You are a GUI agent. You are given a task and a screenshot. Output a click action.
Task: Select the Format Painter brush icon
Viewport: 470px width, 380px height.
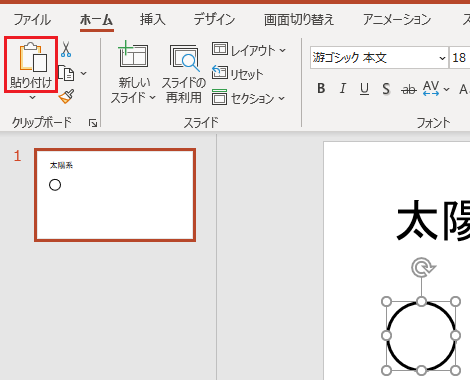[67, 97]
